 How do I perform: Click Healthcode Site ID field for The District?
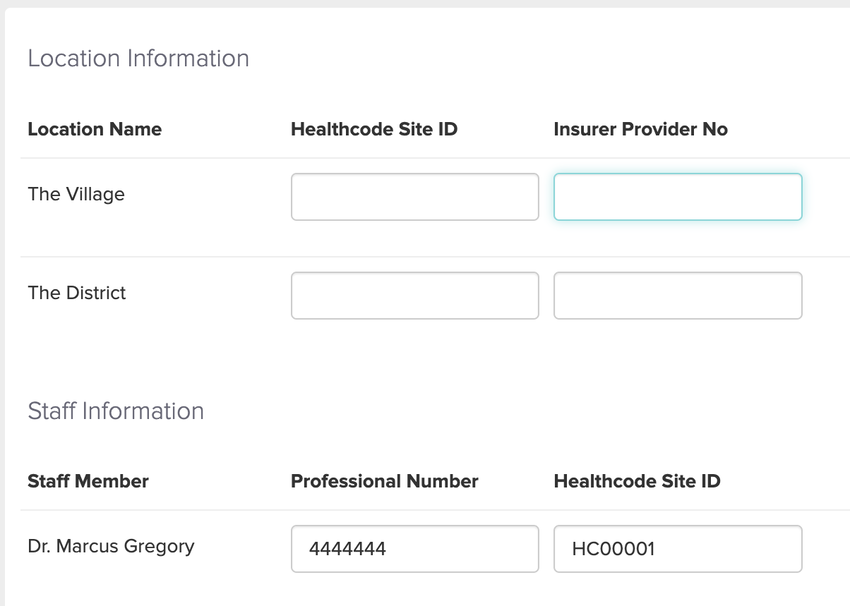pos(414,296)
